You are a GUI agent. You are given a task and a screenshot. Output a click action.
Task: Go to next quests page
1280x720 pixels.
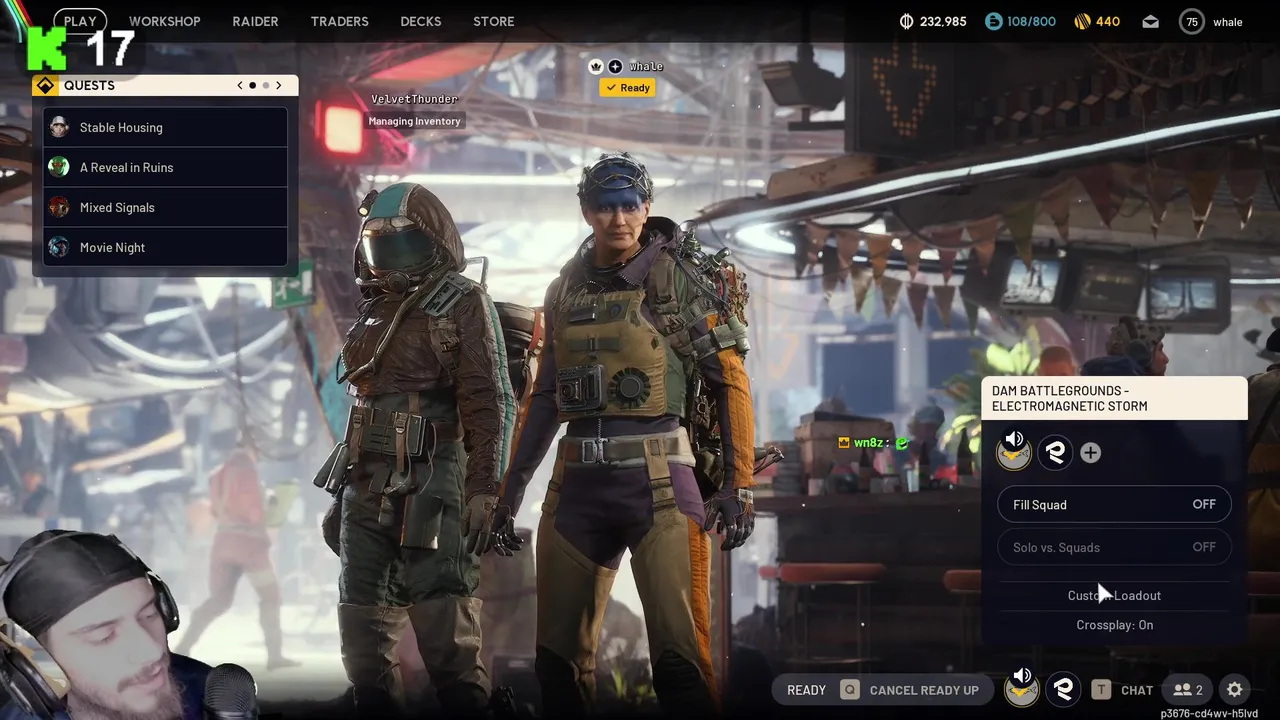point(279,85)
